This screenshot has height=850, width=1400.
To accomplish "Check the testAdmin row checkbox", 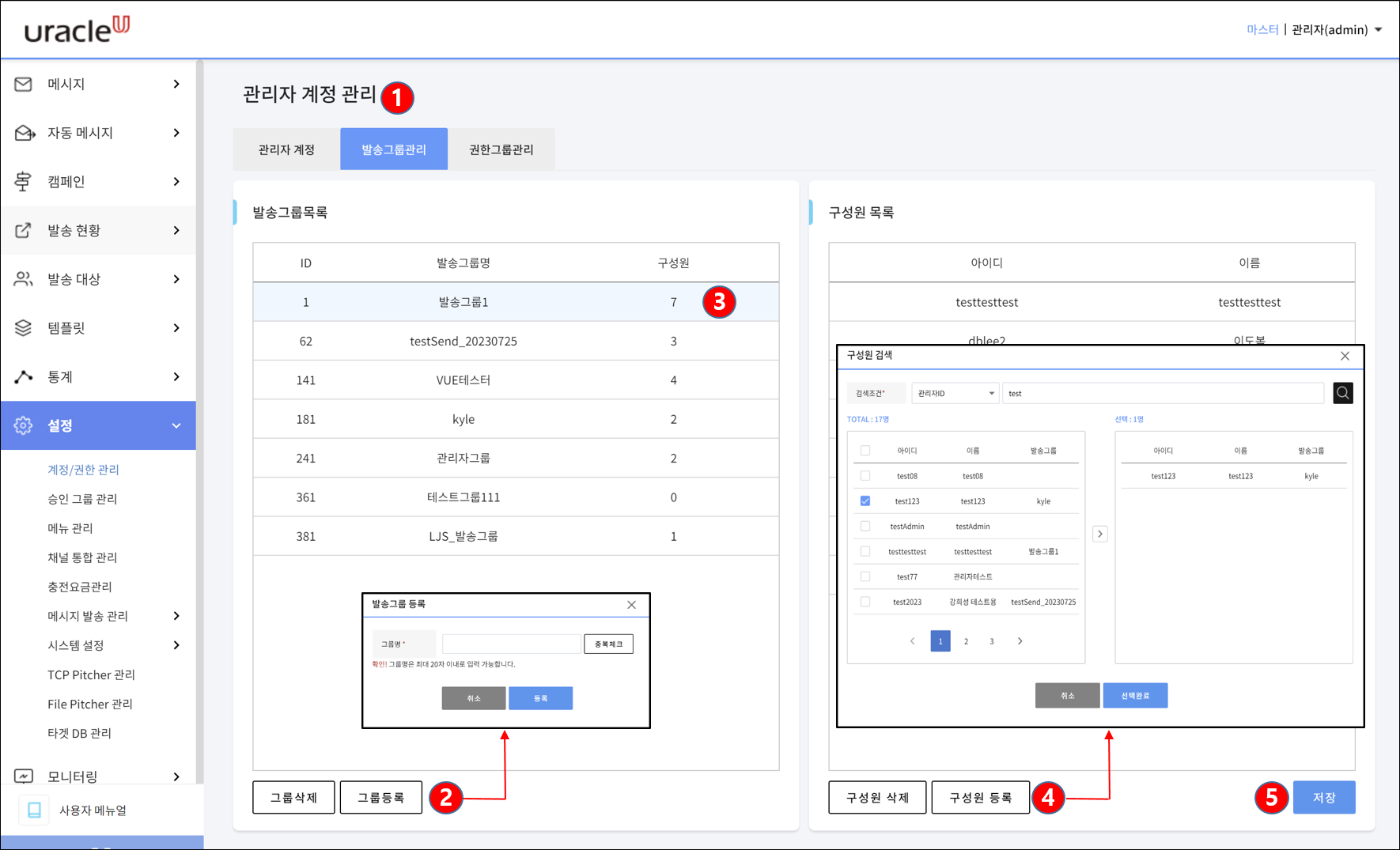I will pos(865,527).
